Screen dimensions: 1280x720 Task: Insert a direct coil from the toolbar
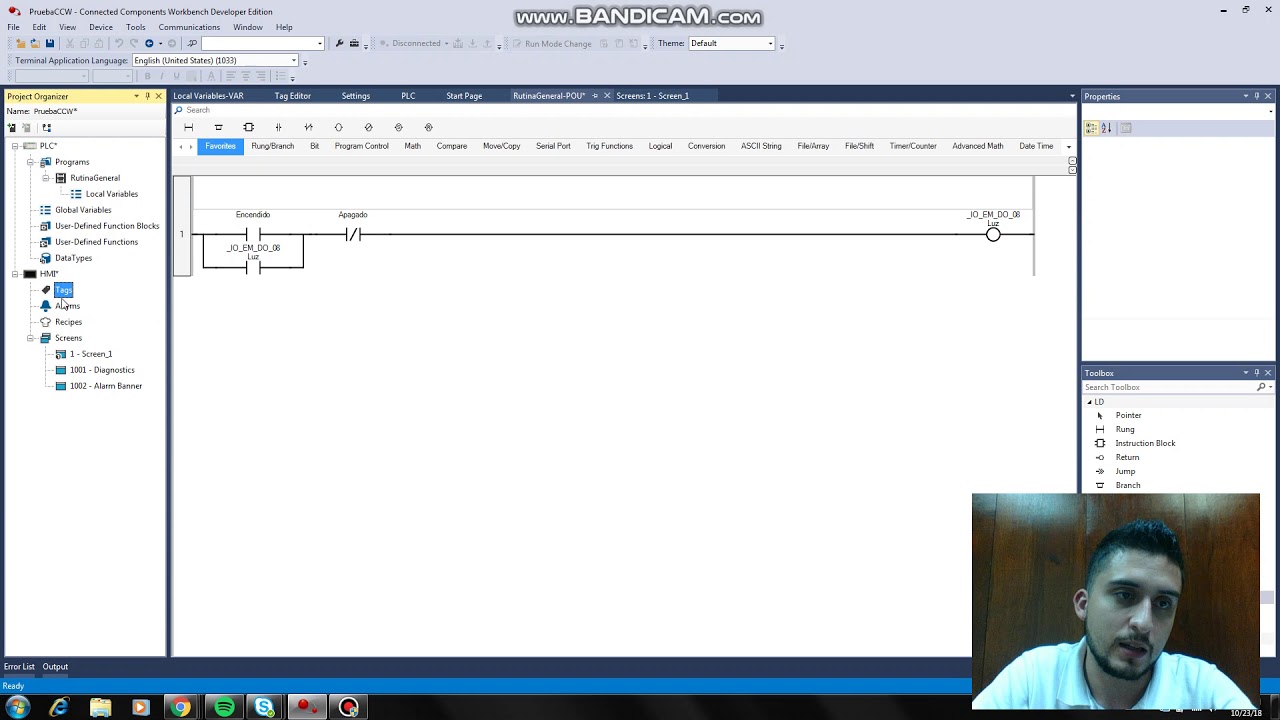(338, 127)
